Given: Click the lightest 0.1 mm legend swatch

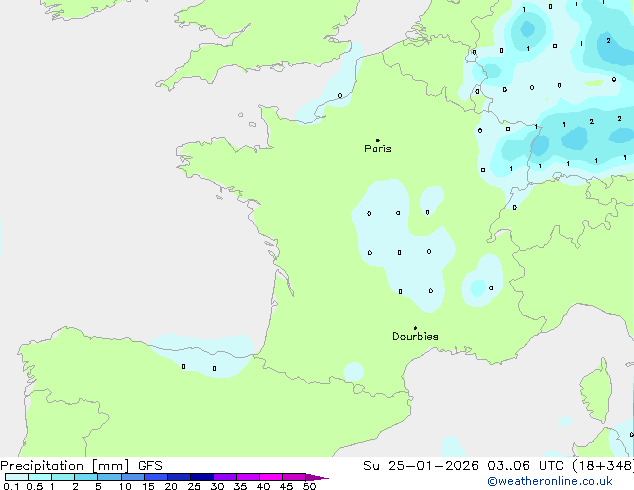Looking at the screenshot, I should (x=17, y=477).
